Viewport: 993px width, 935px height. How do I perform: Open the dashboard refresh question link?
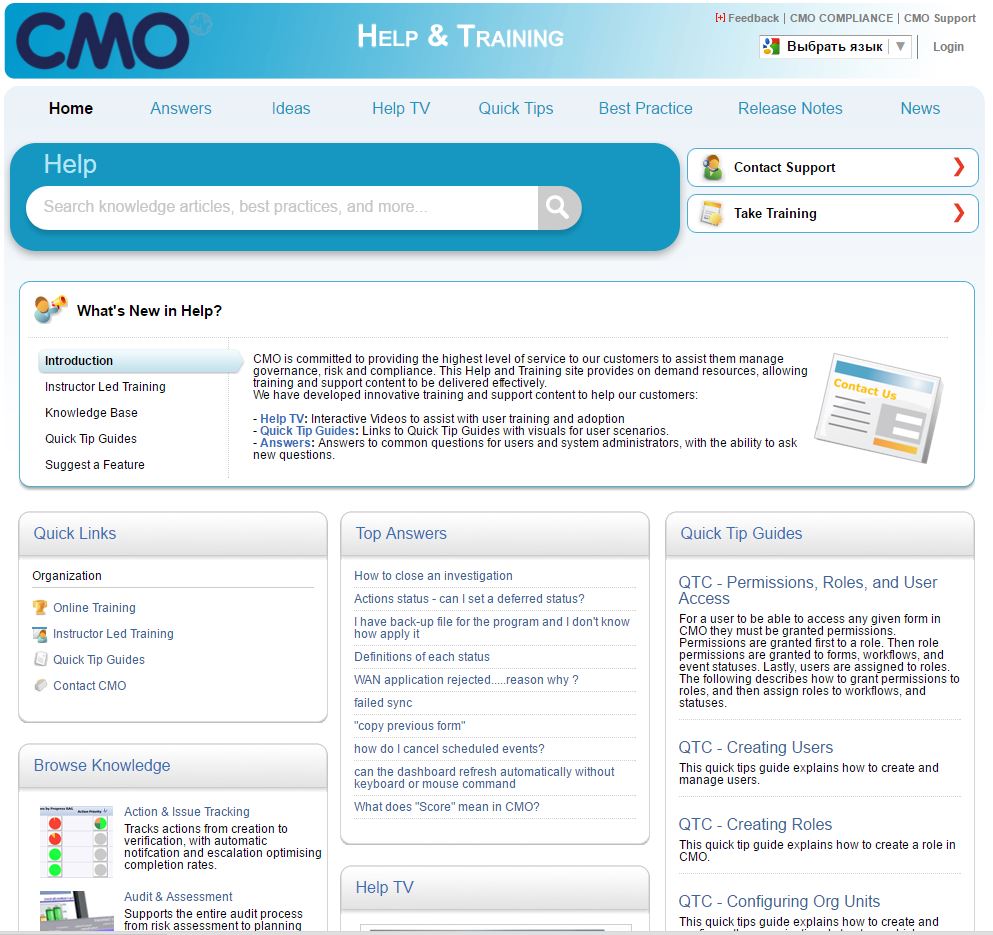(484, 777)
